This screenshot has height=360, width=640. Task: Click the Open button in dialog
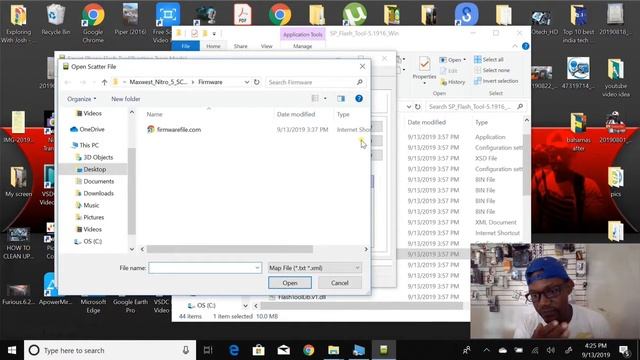click(290, 283)
